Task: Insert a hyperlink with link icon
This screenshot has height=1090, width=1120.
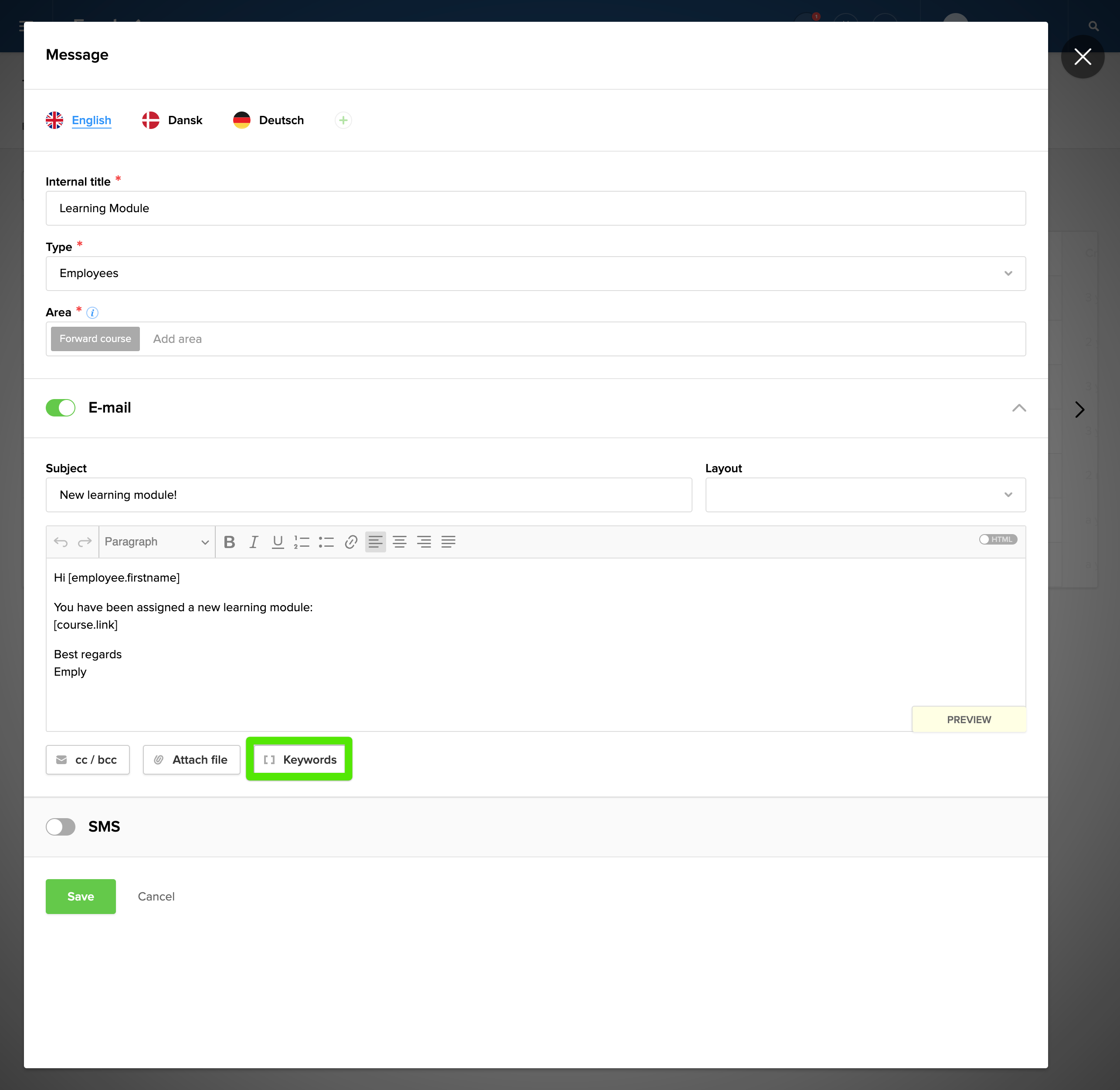Action: [351, 542]
